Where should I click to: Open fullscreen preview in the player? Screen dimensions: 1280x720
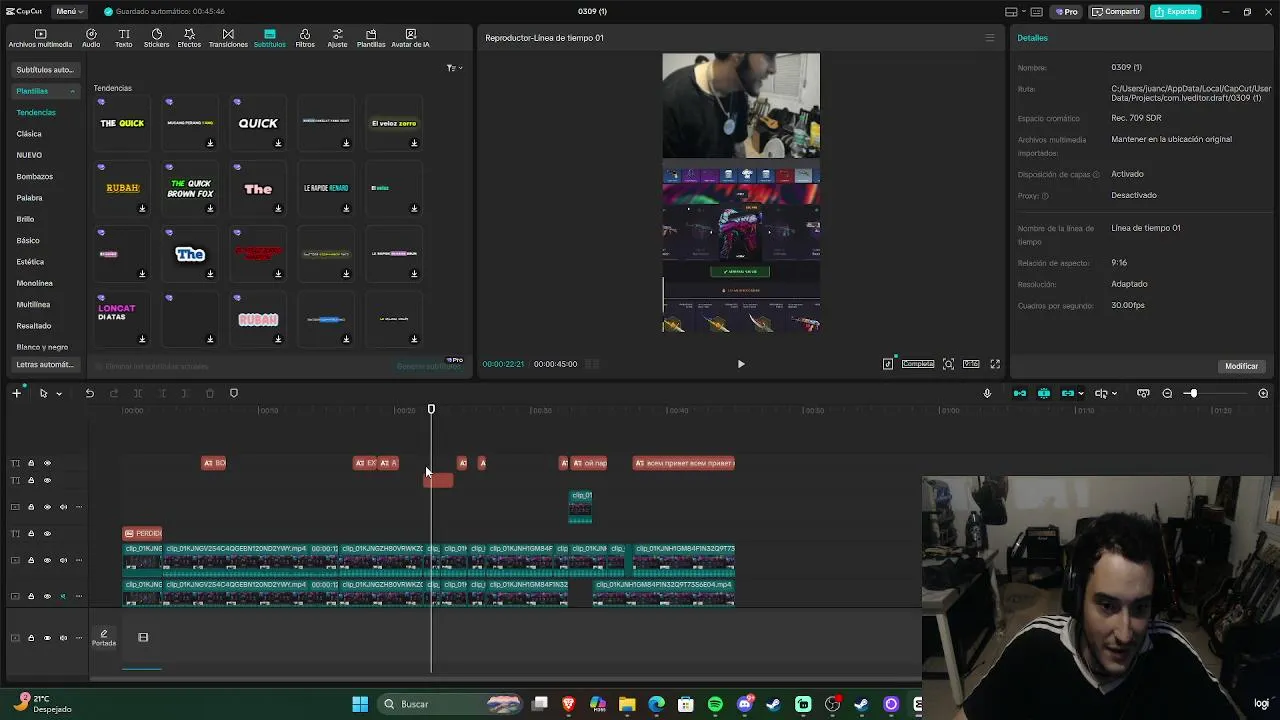pos(995,364)
